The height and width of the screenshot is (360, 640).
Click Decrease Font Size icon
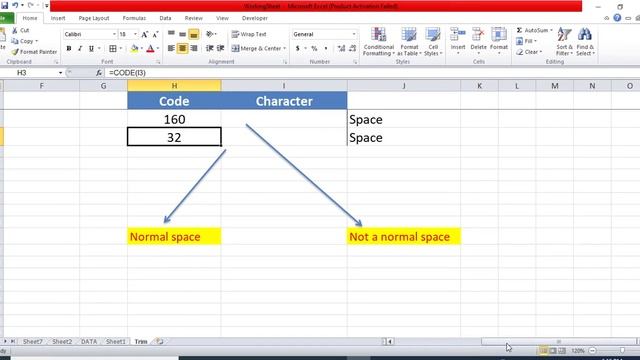pos(156,35)
